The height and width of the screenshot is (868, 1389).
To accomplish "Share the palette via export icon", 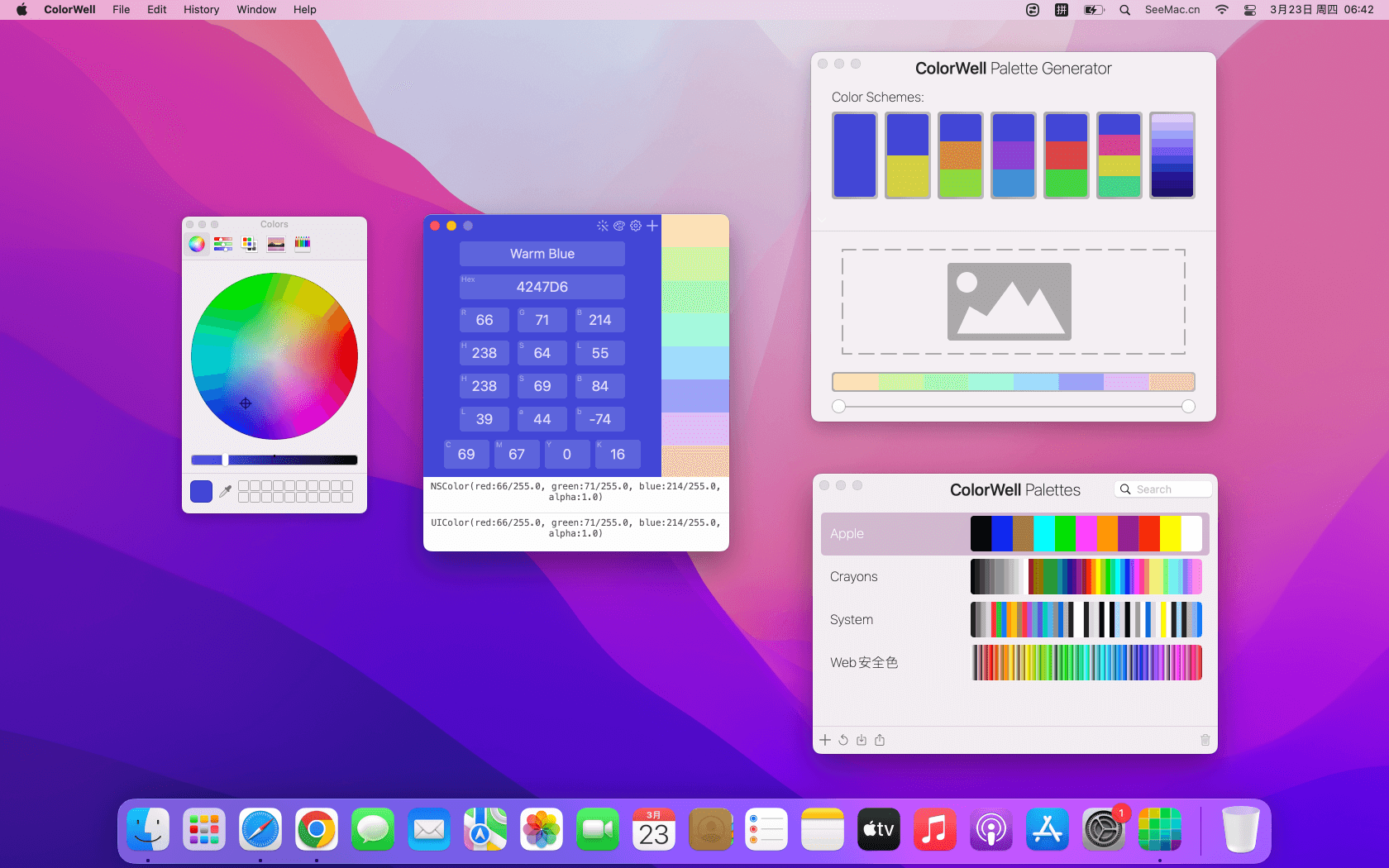I will click(880, 740).
